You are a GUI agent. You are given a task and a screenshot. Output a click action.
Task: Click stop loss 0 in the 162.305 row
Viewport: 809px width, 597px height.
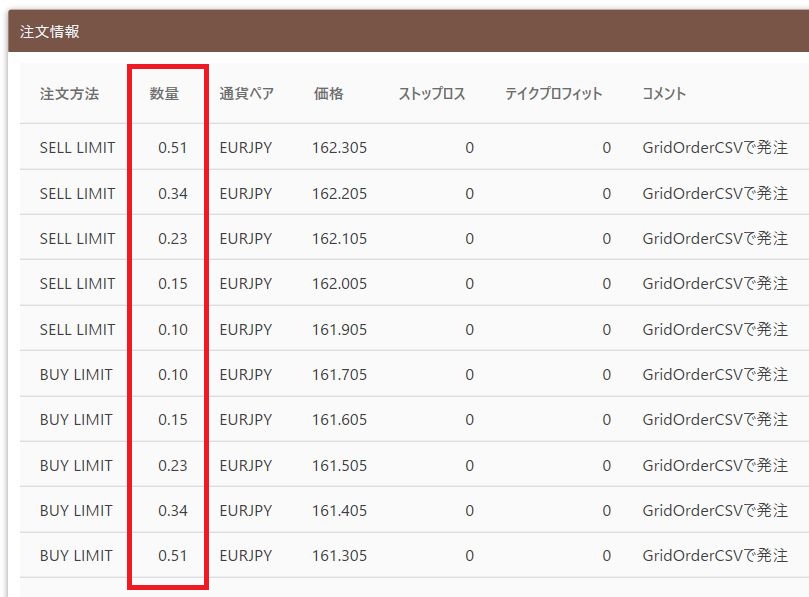tap(470, 148)
